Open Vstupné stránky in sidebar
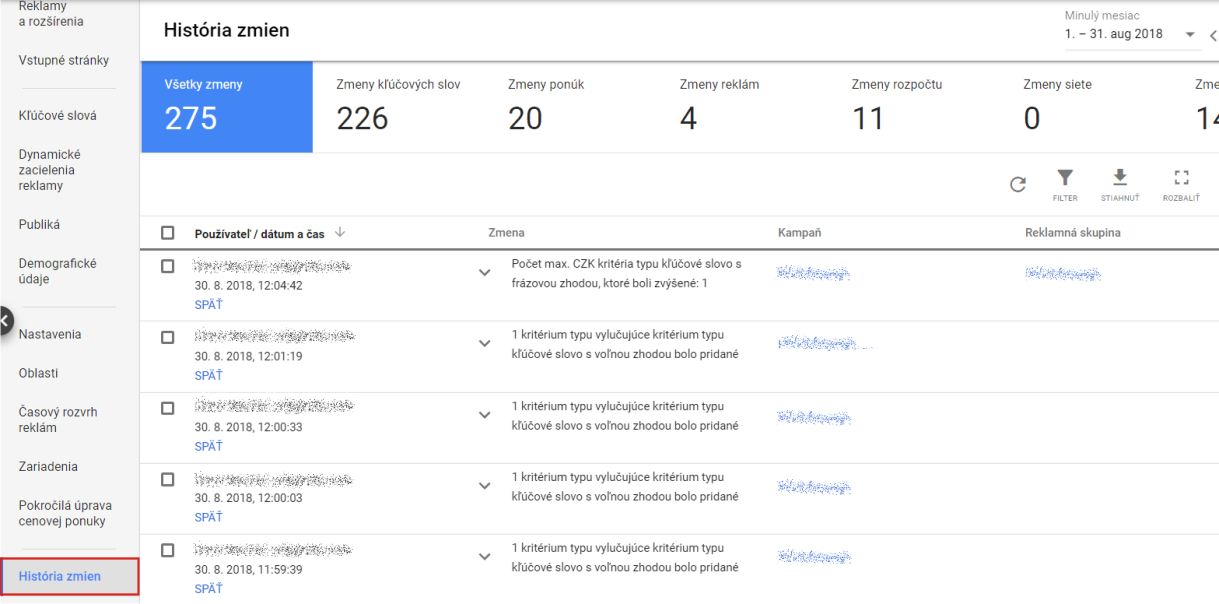The width and height of the screenshot is (1219, 604). [64, 60]
